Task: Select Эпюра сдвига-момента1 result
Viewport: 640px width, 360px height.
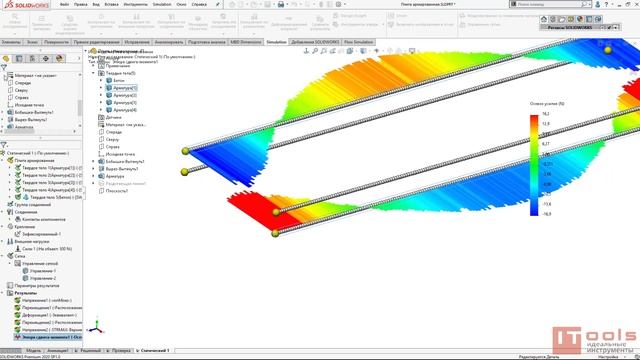Action: click(x=48, y=337)
